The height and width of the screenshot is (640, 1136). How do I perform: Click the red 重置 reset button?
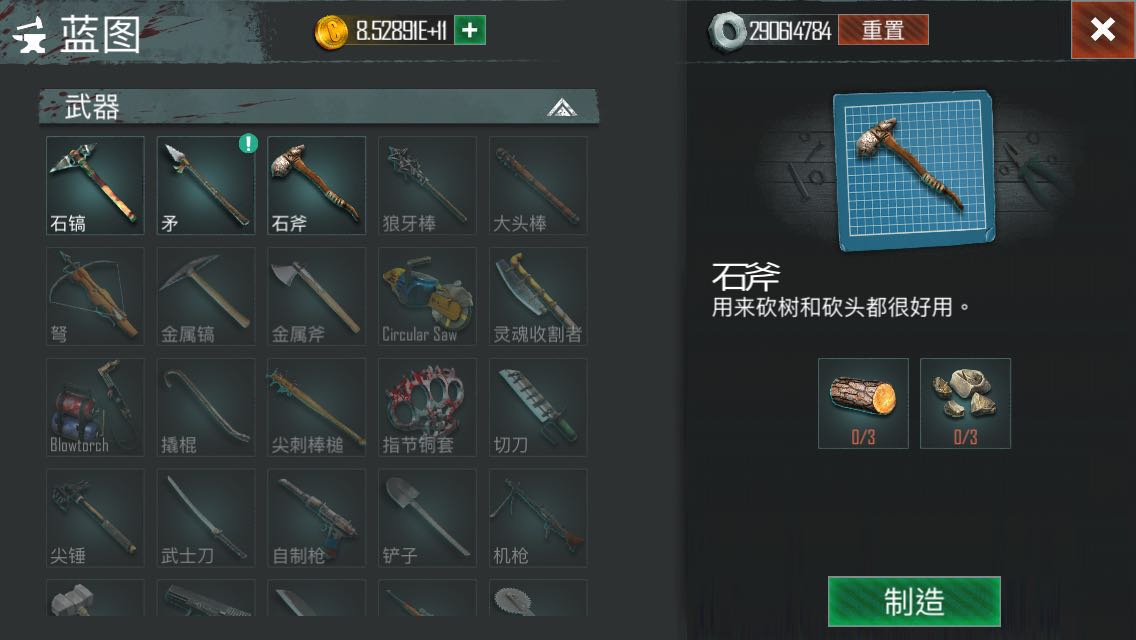(883, 30)
